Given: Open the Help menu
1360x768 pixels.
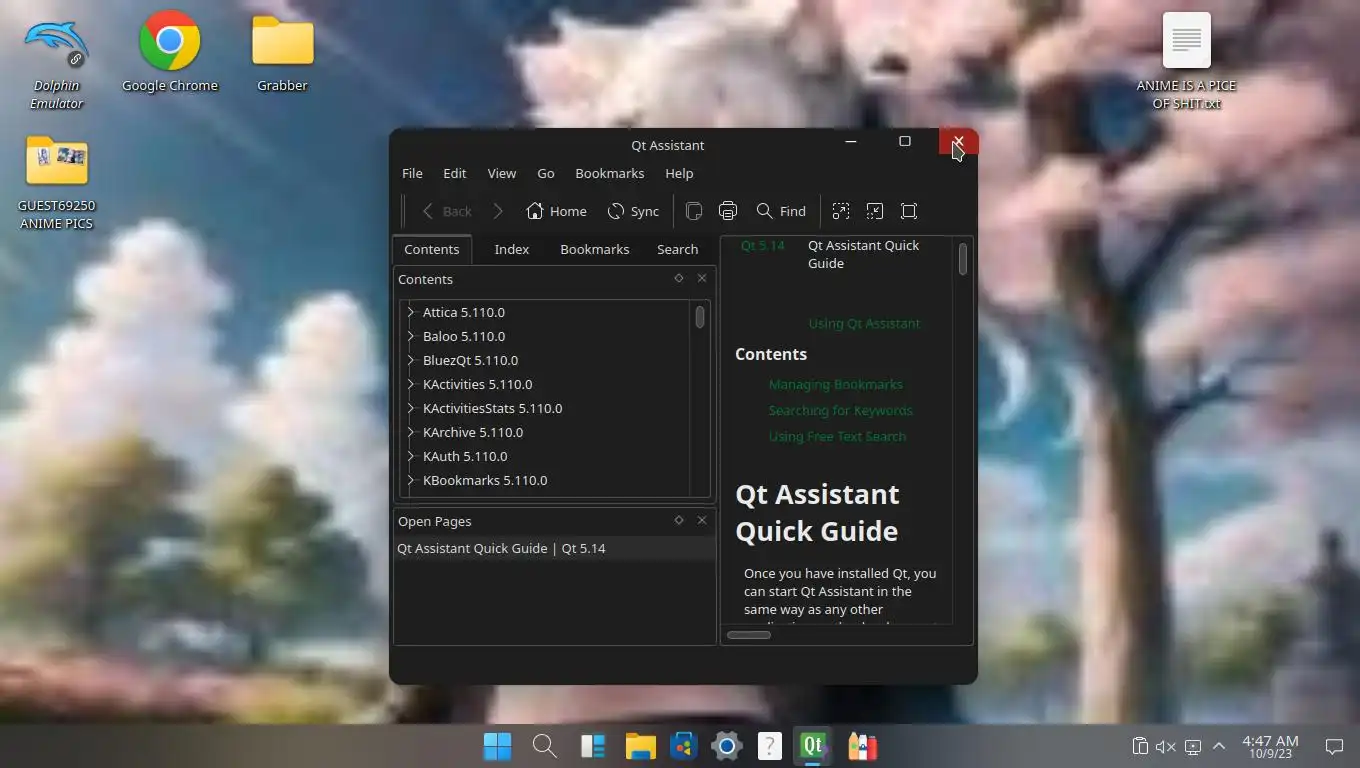Looking at the screenshot, I should pyautogui.click(x=679, y=173).
